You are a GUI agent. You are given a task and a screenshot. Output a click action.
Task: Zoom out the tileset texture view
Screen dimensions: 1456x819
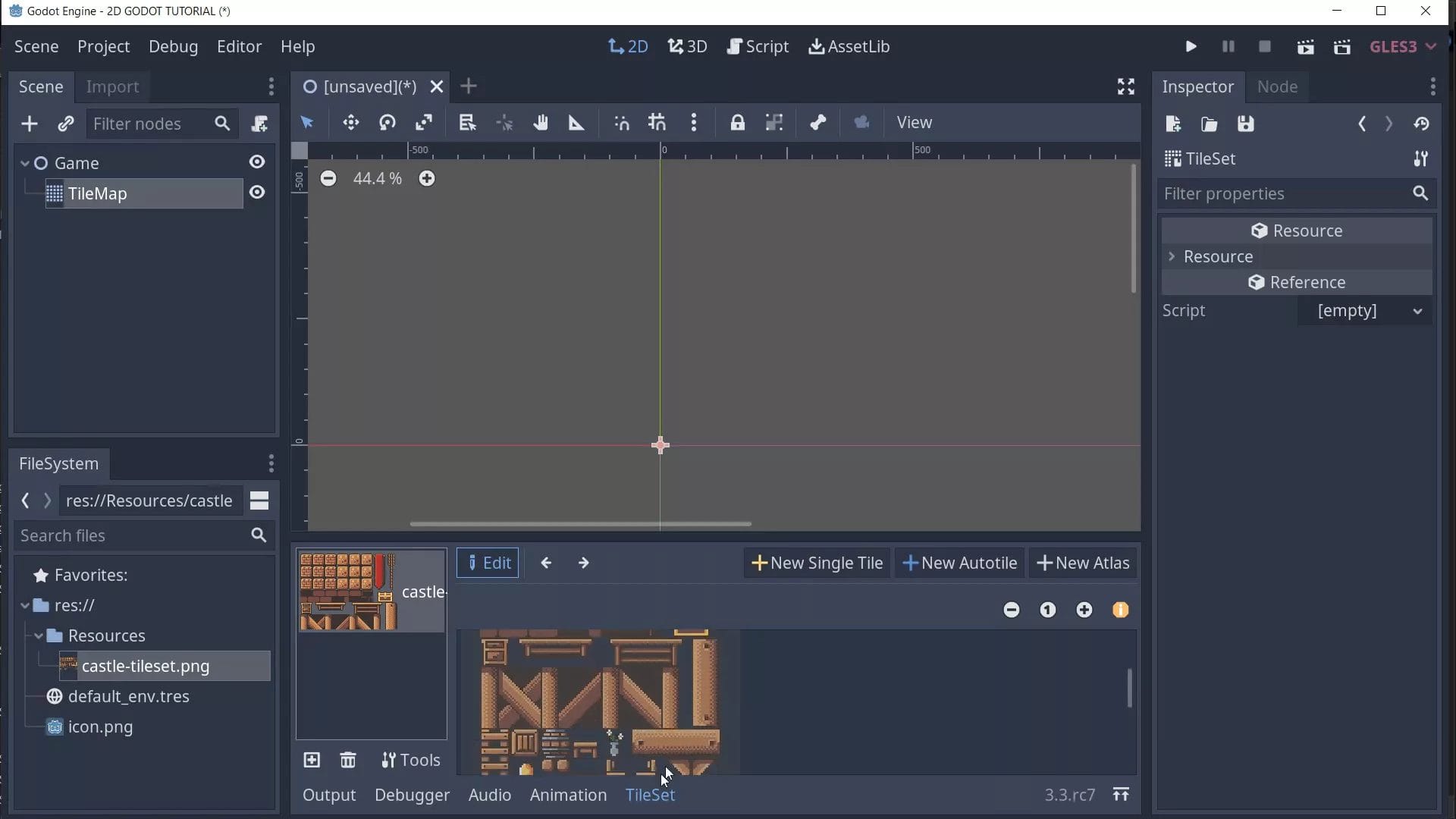(1012, 610)
